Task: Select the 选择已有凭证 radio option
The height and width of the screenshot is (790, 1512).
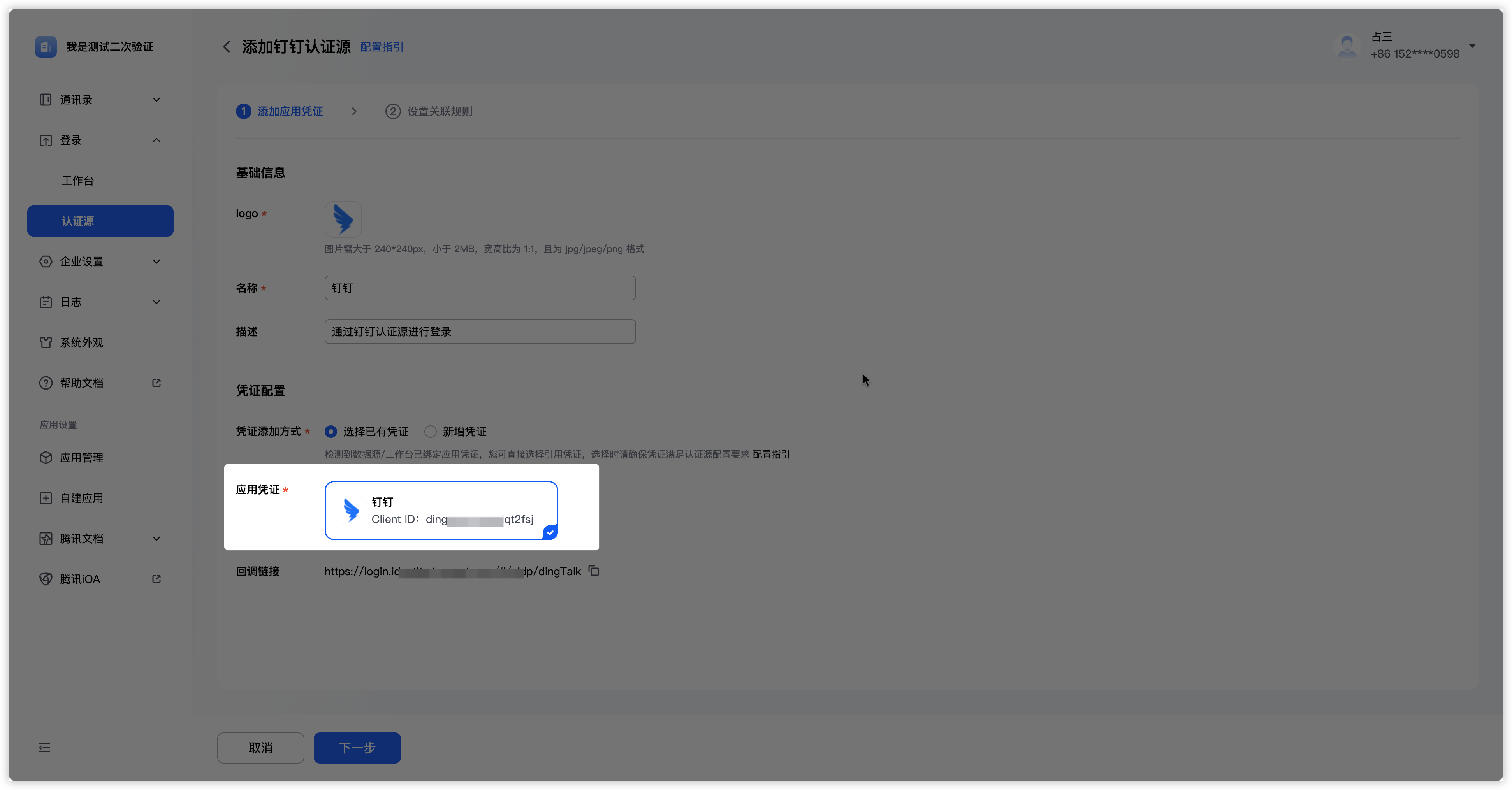Action: [331, 432]
